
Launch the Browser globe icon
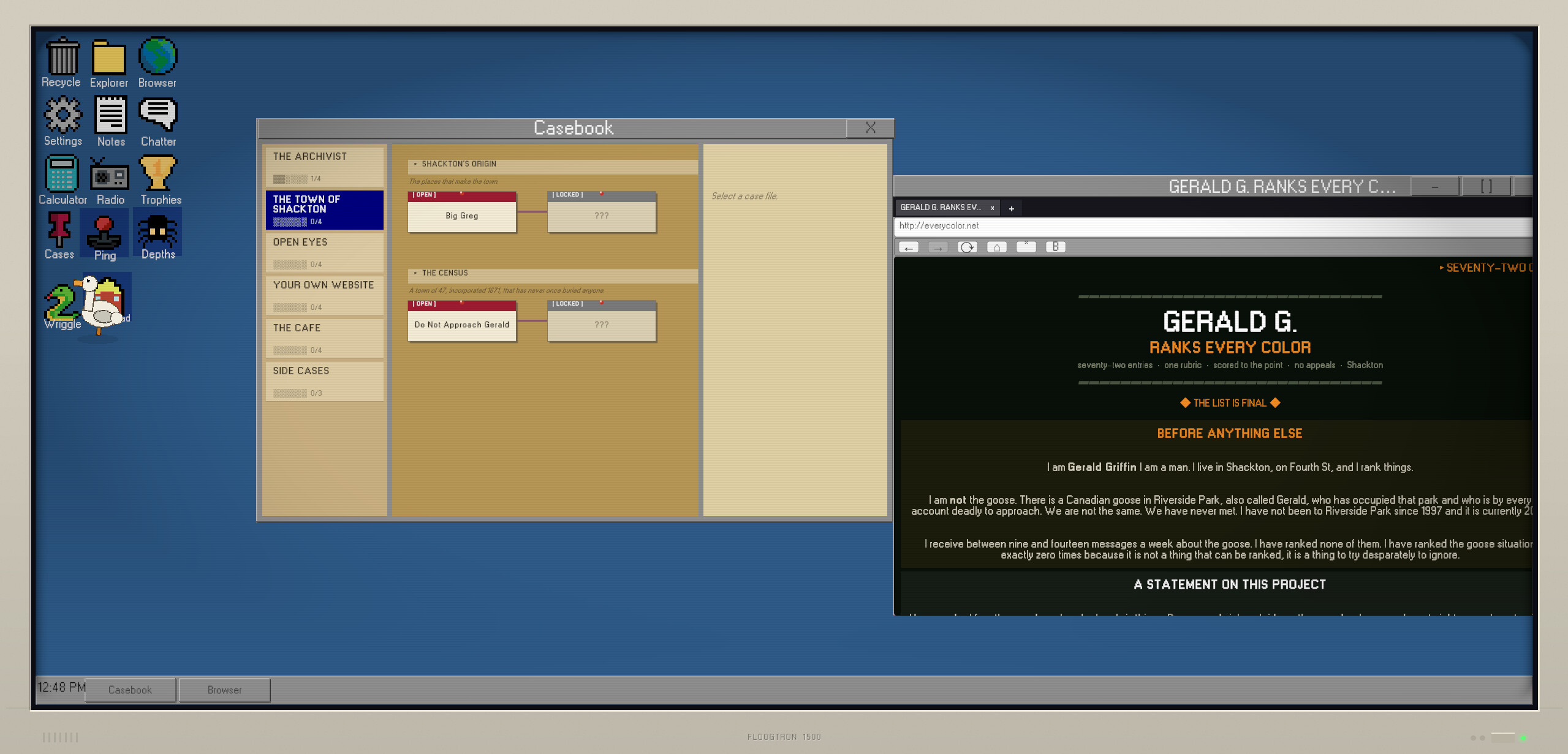point(157,63)
